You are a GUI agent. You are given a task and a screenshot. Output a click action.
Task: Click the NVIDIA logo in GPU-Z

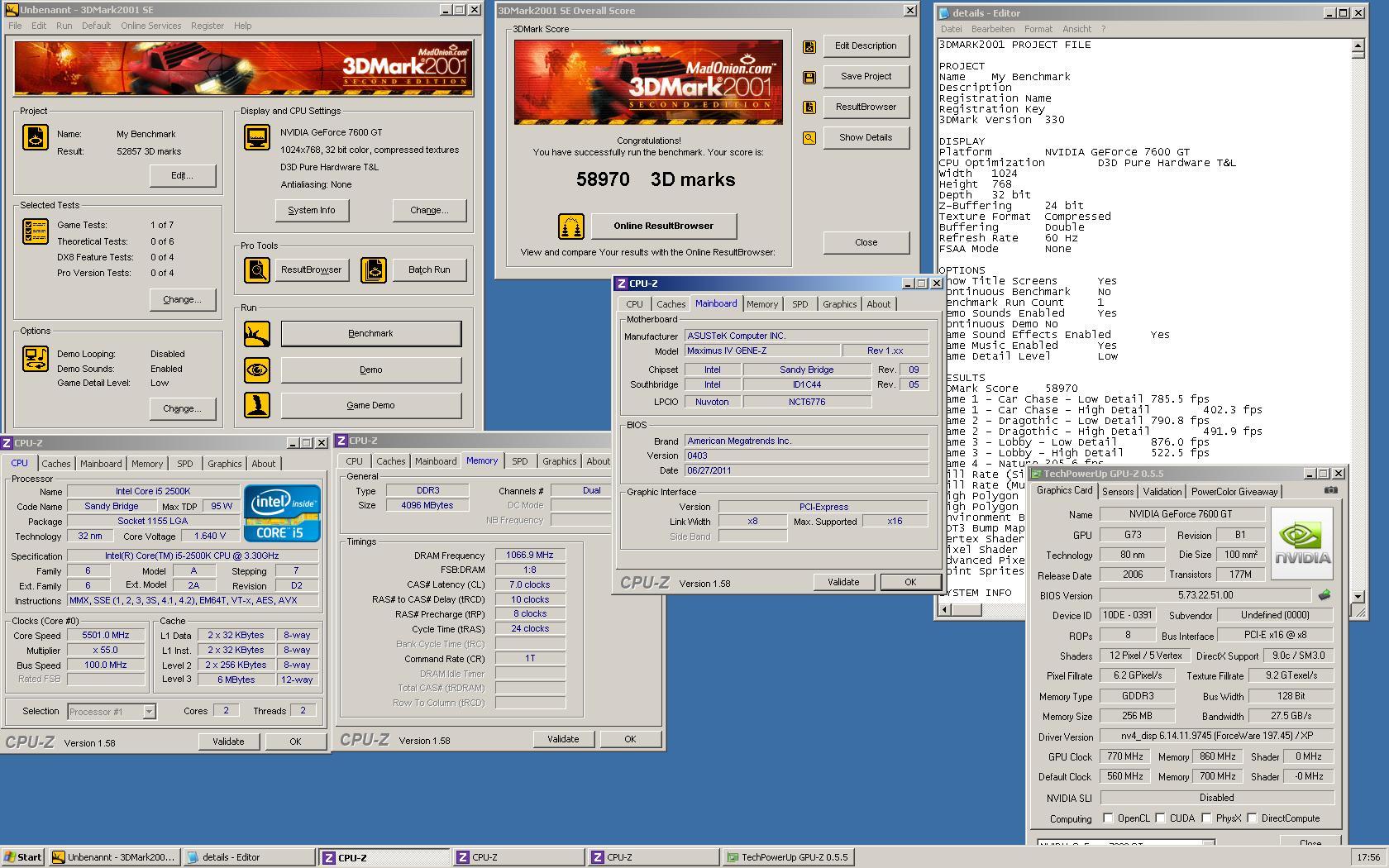1302,543
